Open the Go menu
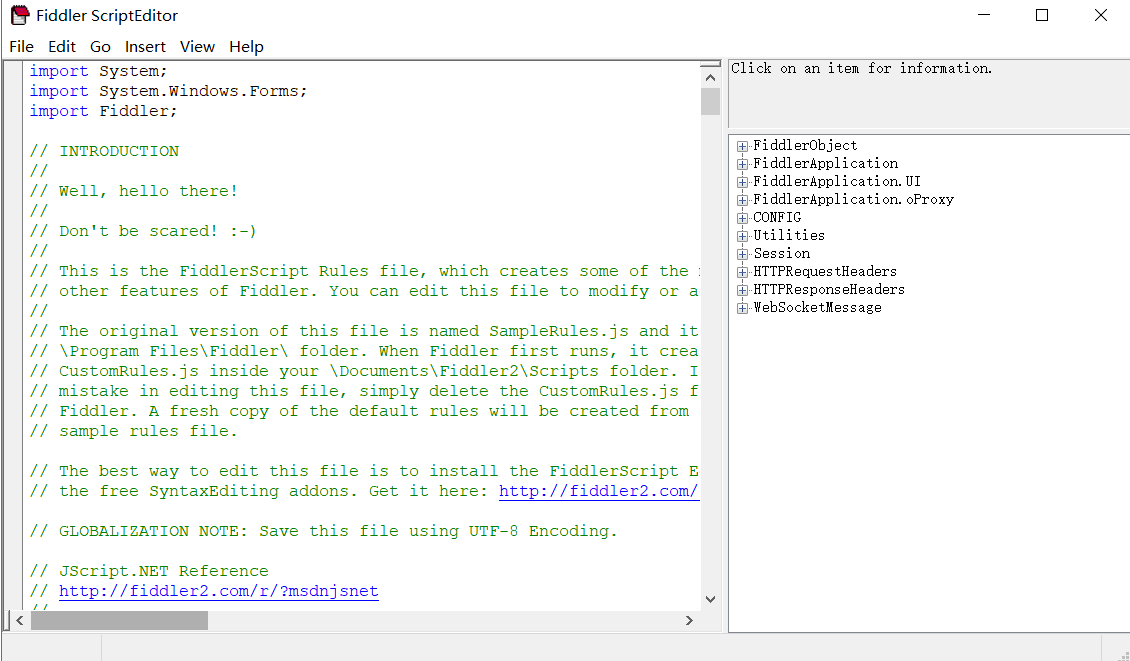 pos(100,46)
